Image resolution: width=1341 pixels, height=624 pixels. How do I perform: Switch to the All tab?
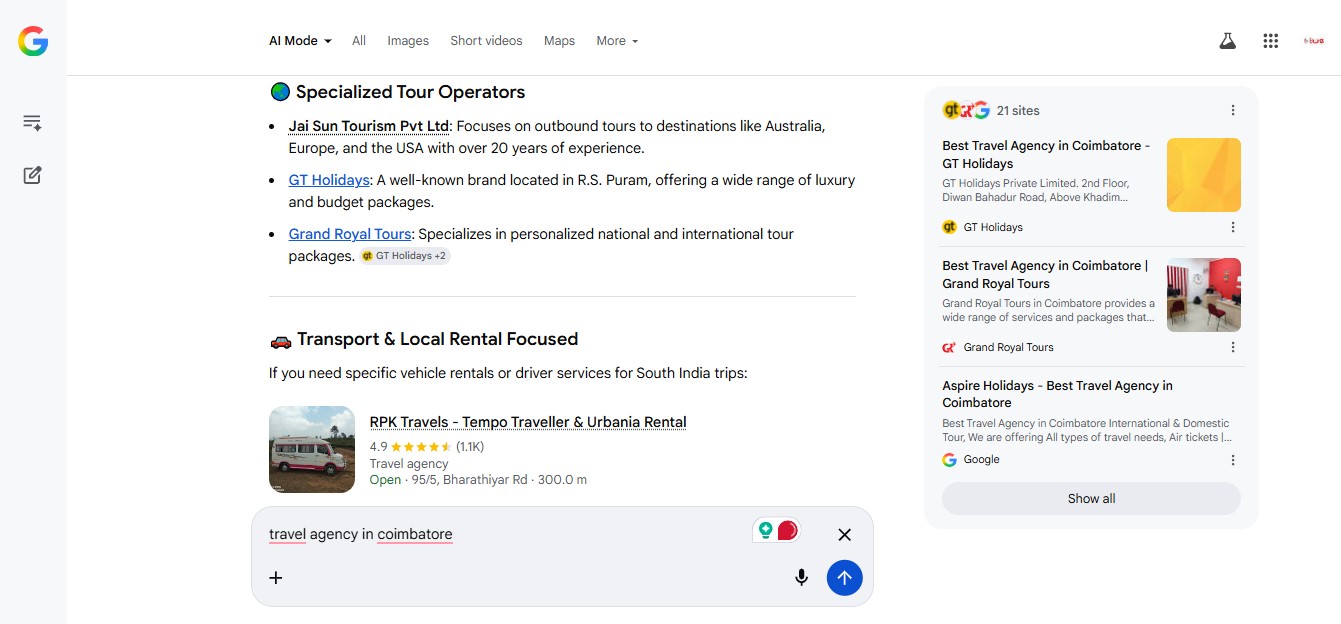pyautogui.click(x=359, y=41)
